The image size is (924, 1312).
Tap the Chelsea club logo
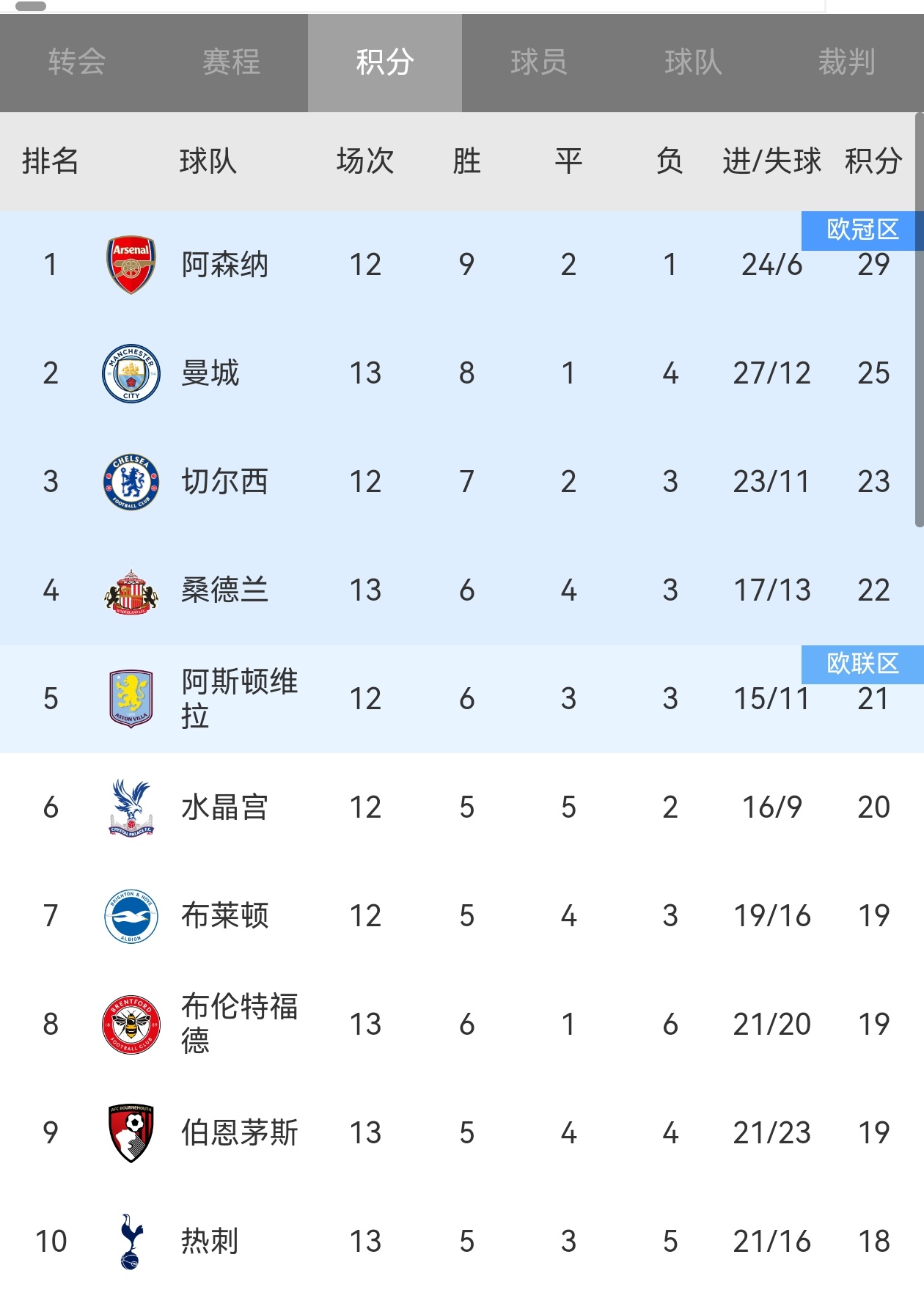tap(131, 482)
